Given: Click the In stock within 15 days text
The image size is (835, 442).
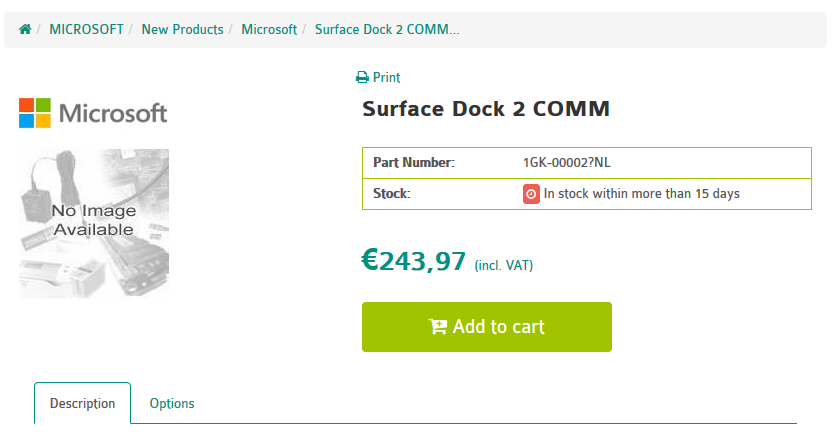Looking at the screenshot, I should pyautogui.click(x=641, y=194).
